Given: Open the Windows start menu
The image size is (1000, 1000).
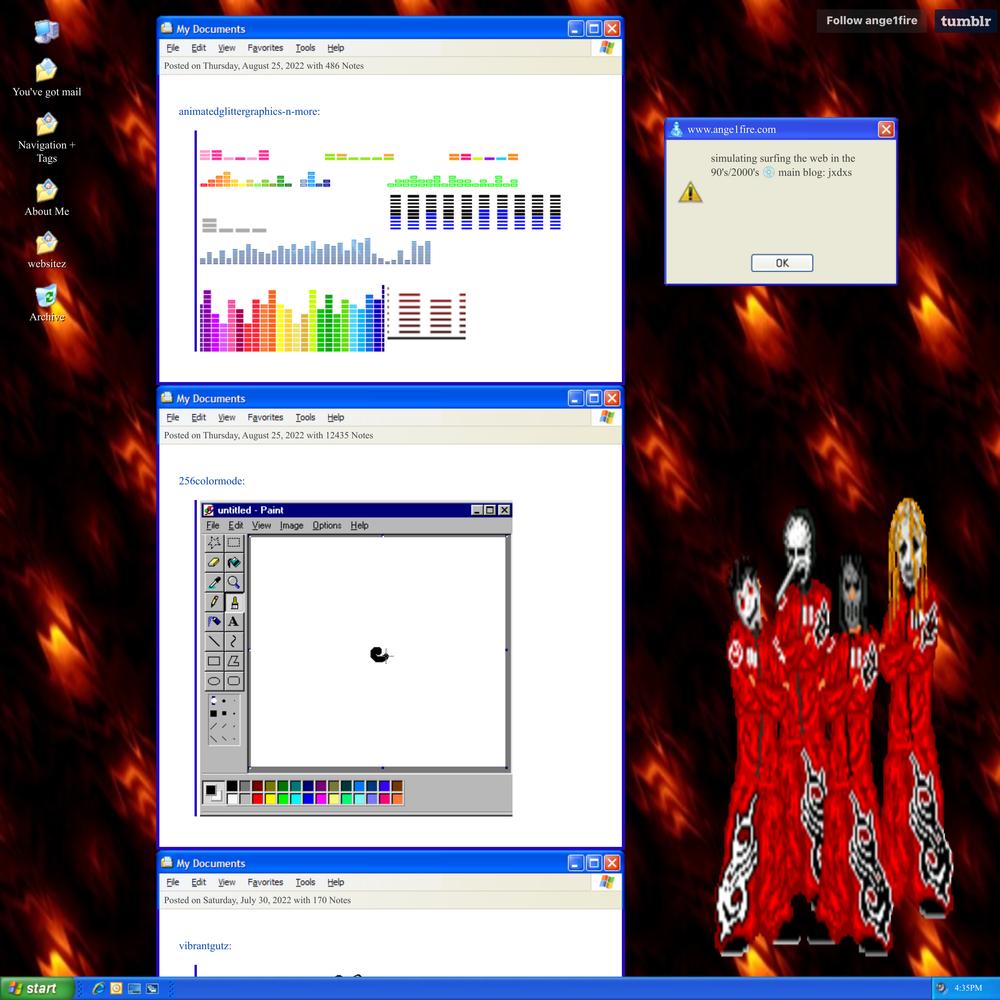Looking at the screenshot, I should [x=37, y=989].
